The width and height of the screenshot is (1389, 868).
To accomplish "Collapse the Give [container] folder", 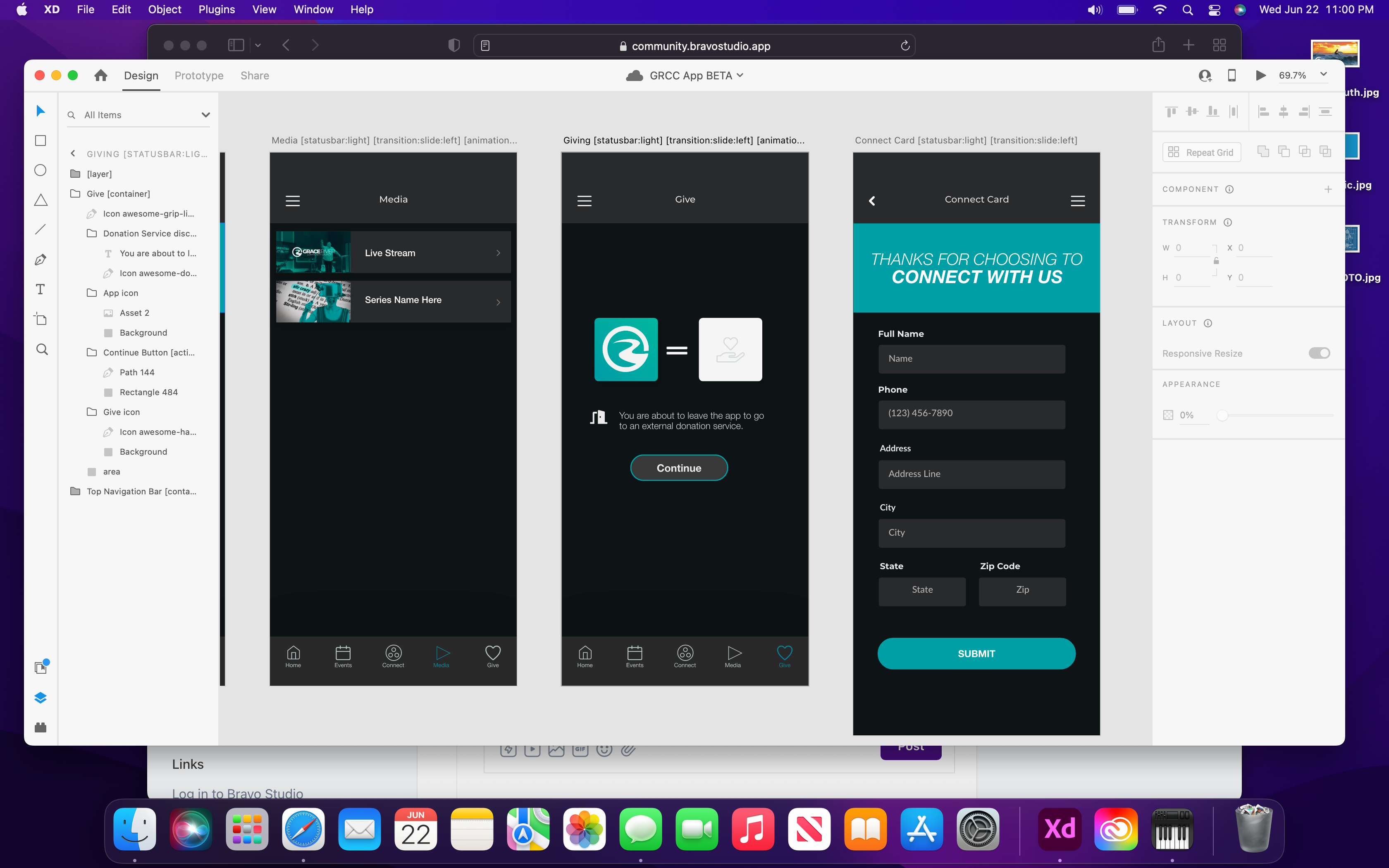I will coord(75,193).
